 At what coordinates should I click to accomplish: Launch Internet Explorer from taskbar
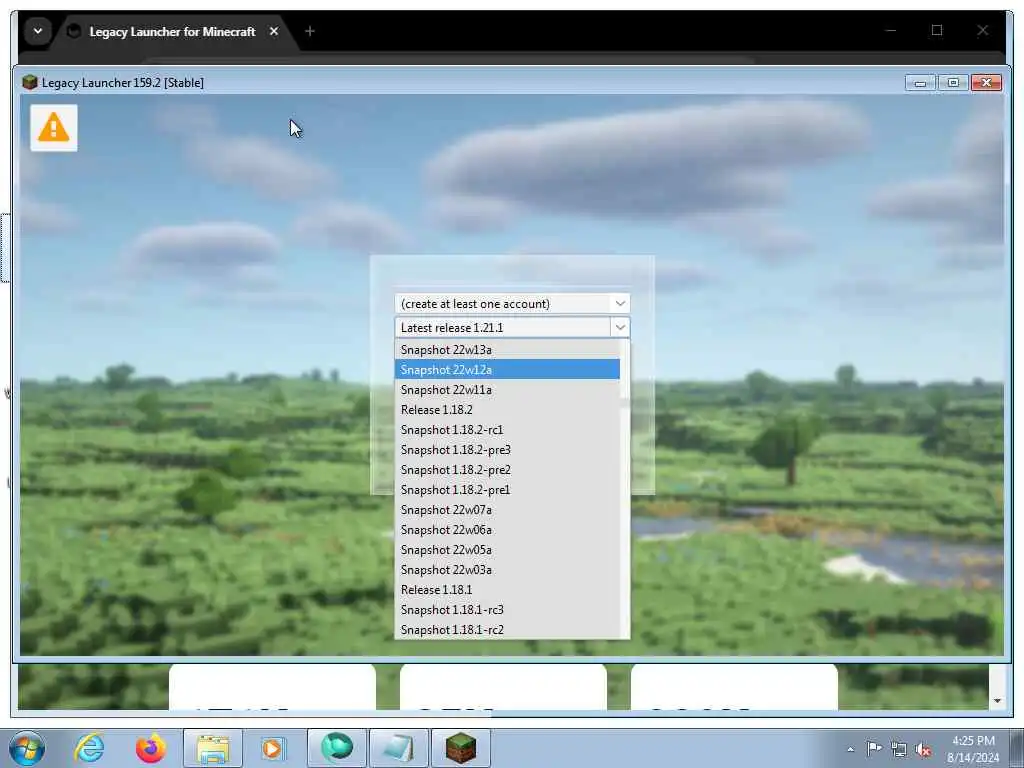pos(89,748)
